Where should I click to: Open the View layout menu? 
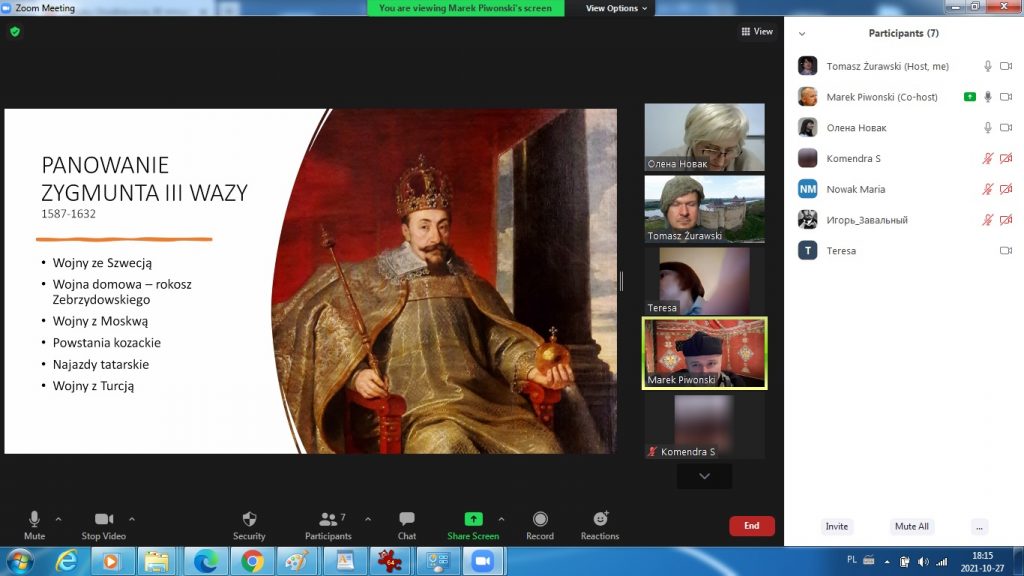pyautogui.click(x=757, y=32)
